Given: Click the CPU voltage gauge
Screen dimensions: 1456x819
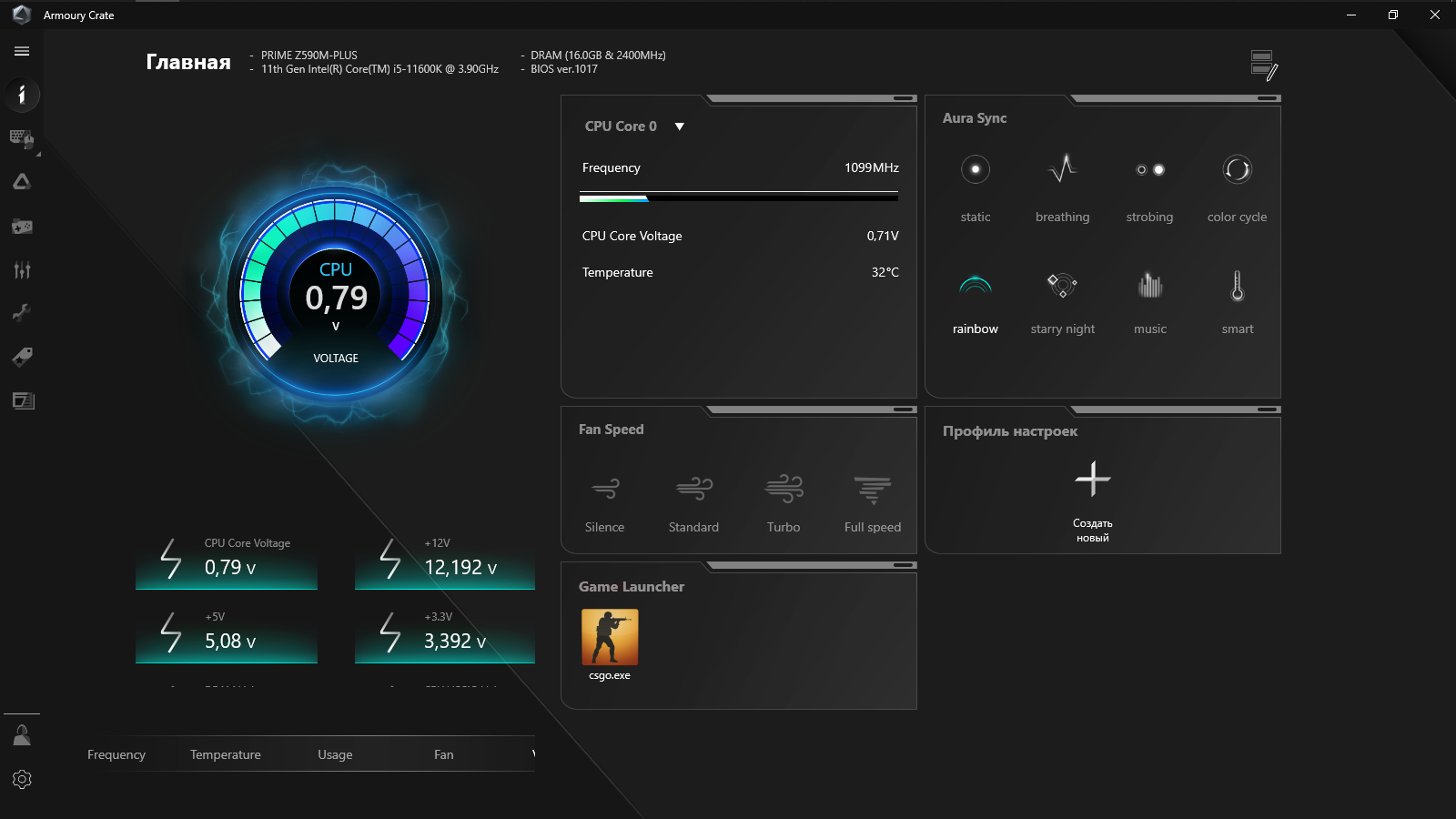Looking at the screenshot, I should click(x=336, y=293).
